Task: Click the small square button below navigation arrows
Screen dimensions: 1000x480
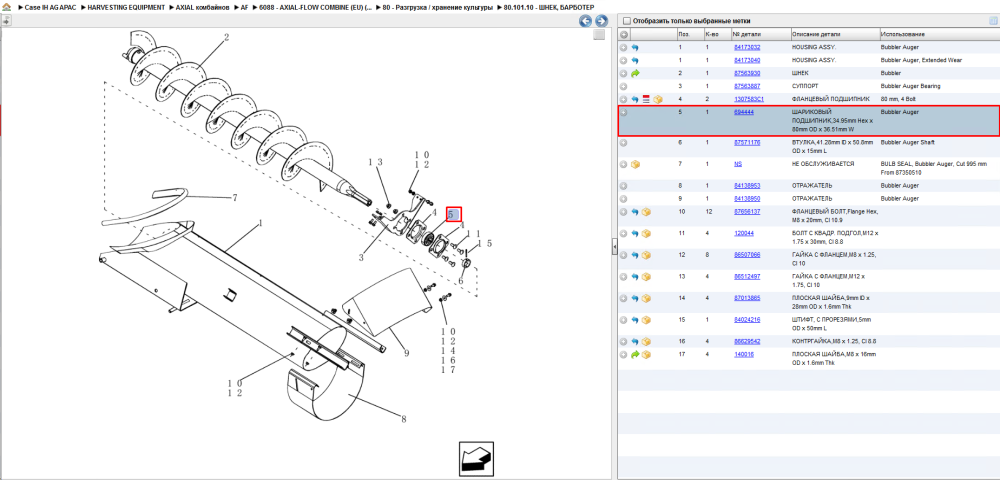Action: (599, 35)
